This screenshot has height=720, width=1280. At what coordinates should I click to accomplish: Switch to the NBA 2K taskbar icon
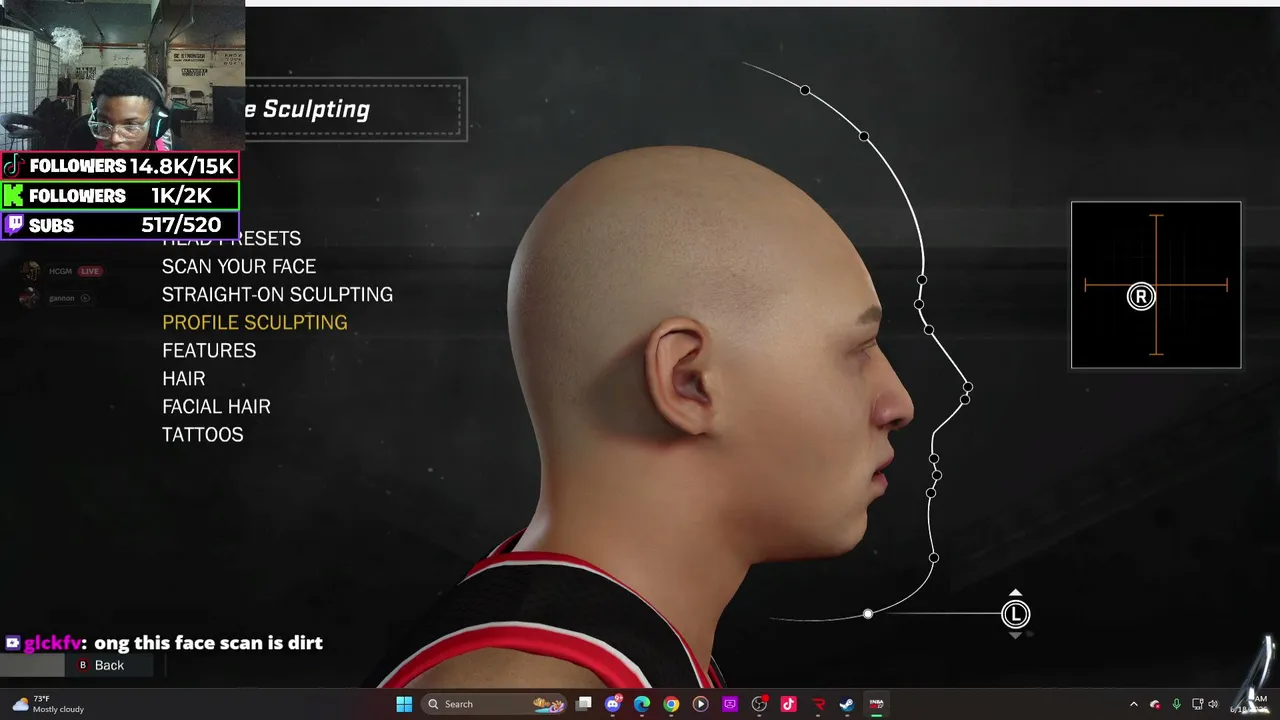(x=876, y=704)
